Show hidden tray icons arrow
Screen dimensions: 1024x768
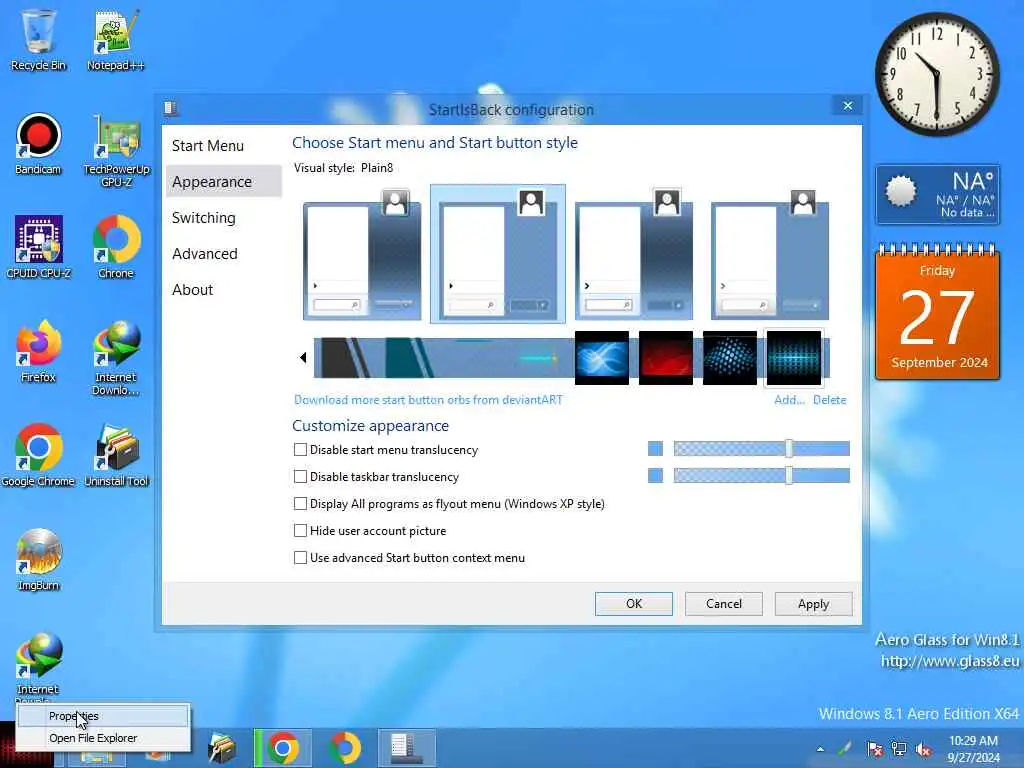tap(820, 749)
